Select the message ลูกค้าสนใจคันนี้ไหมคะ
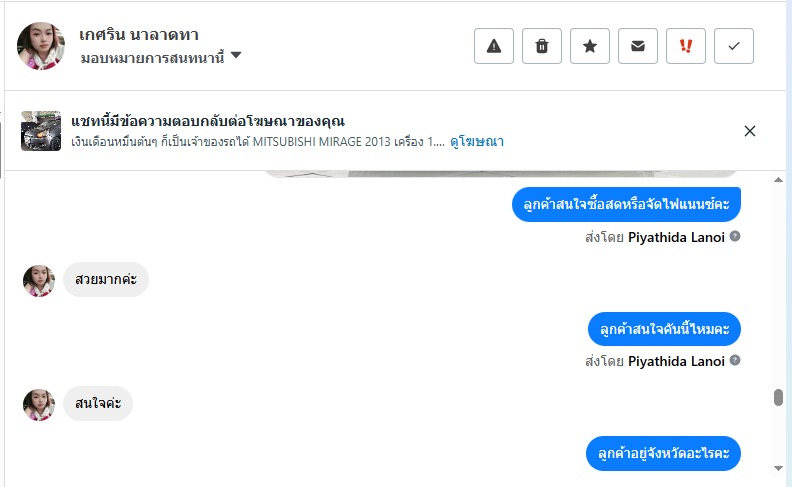792x487 pixels. point(664,329)
